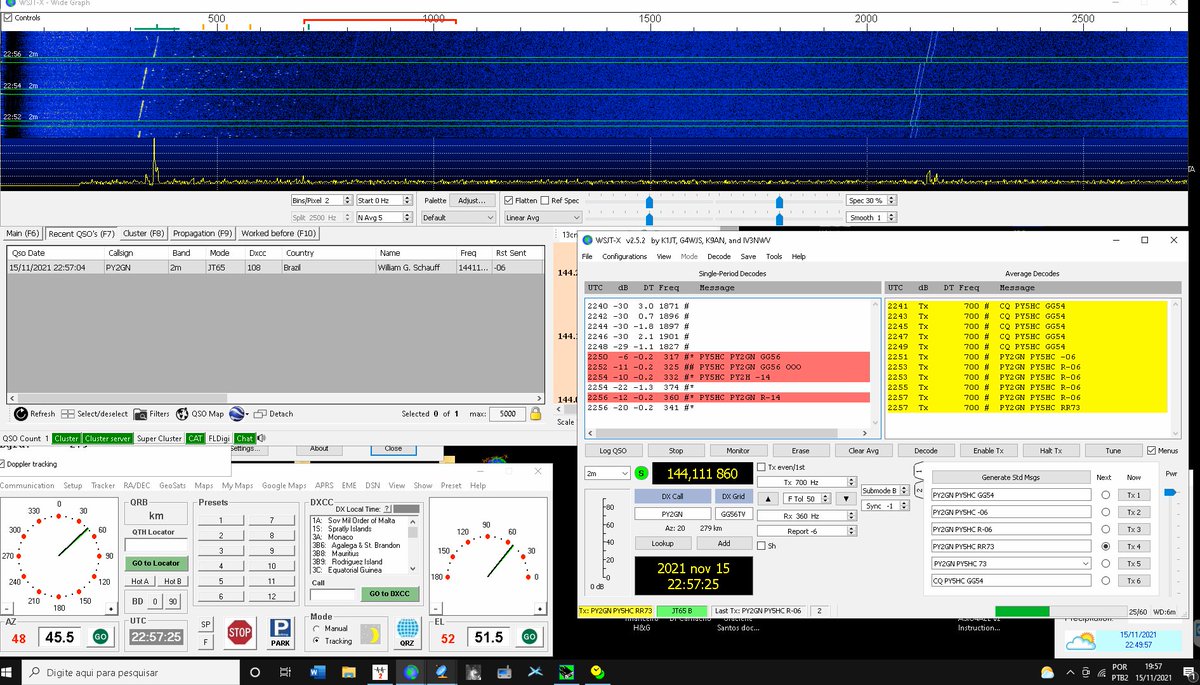This screenshot has height=685, width=1200.
Task: Click the yellow moon tracking icon
Action: point(370,634)
